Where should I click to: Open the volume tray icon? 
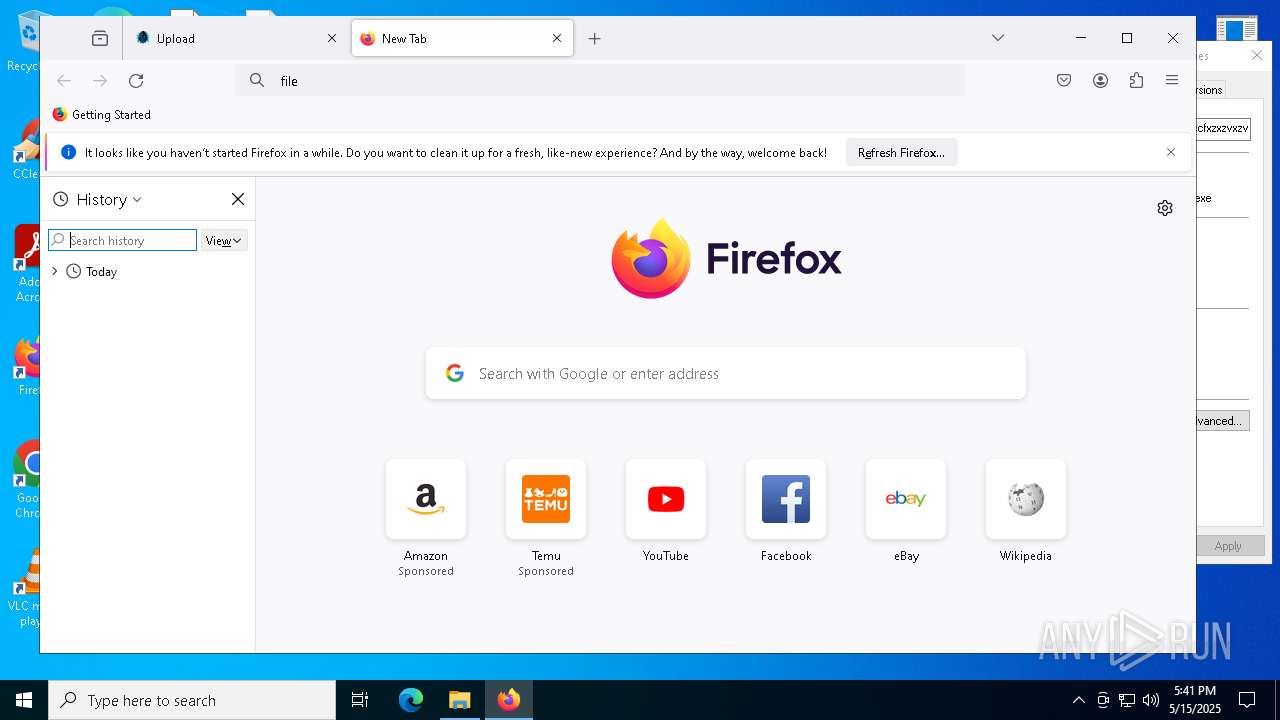pos(1151,700)
